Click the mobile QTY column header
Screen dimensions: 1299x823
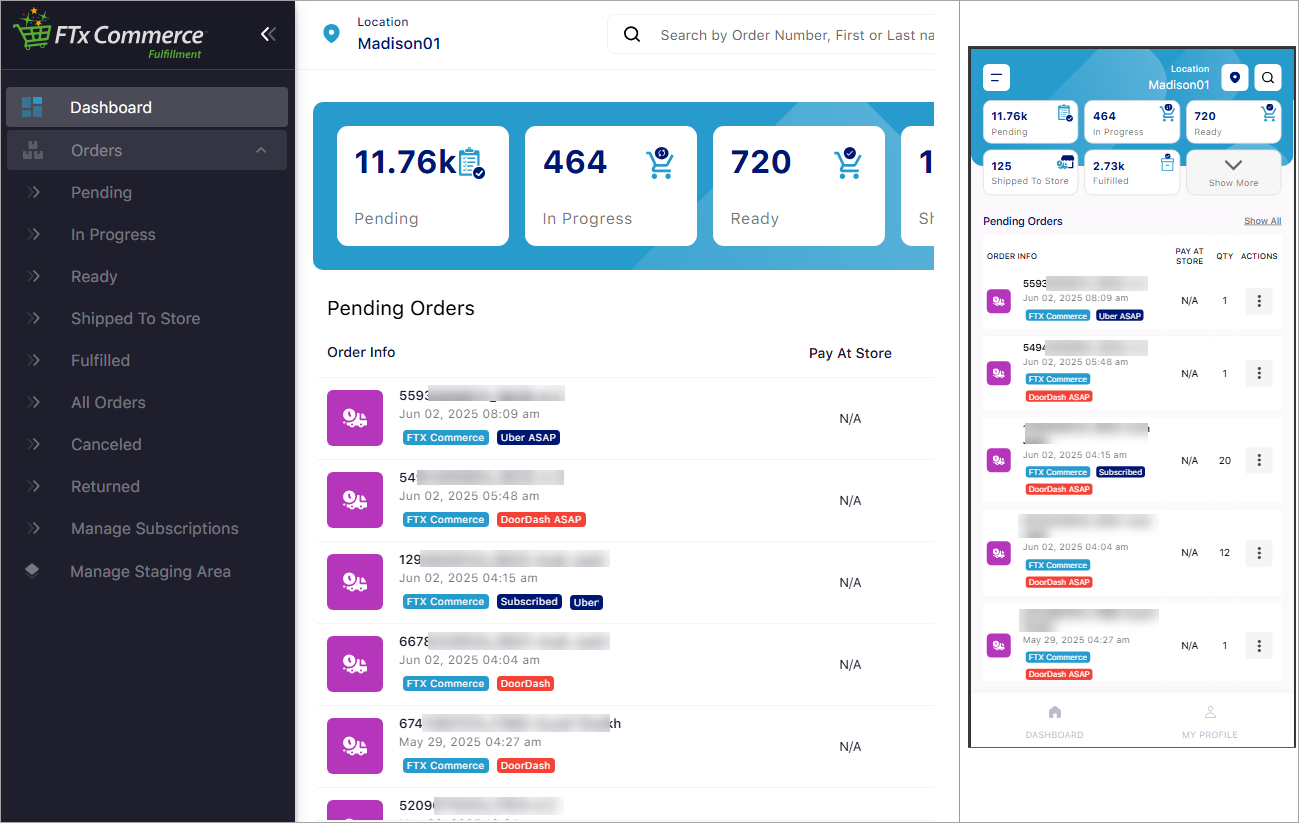[1225, 256]
